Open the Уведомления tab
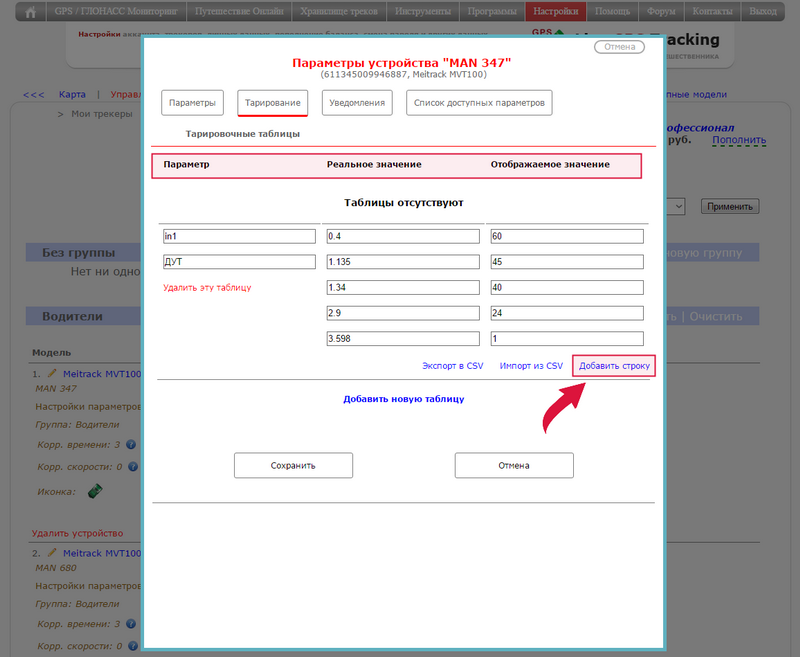 tap(357, 103)
